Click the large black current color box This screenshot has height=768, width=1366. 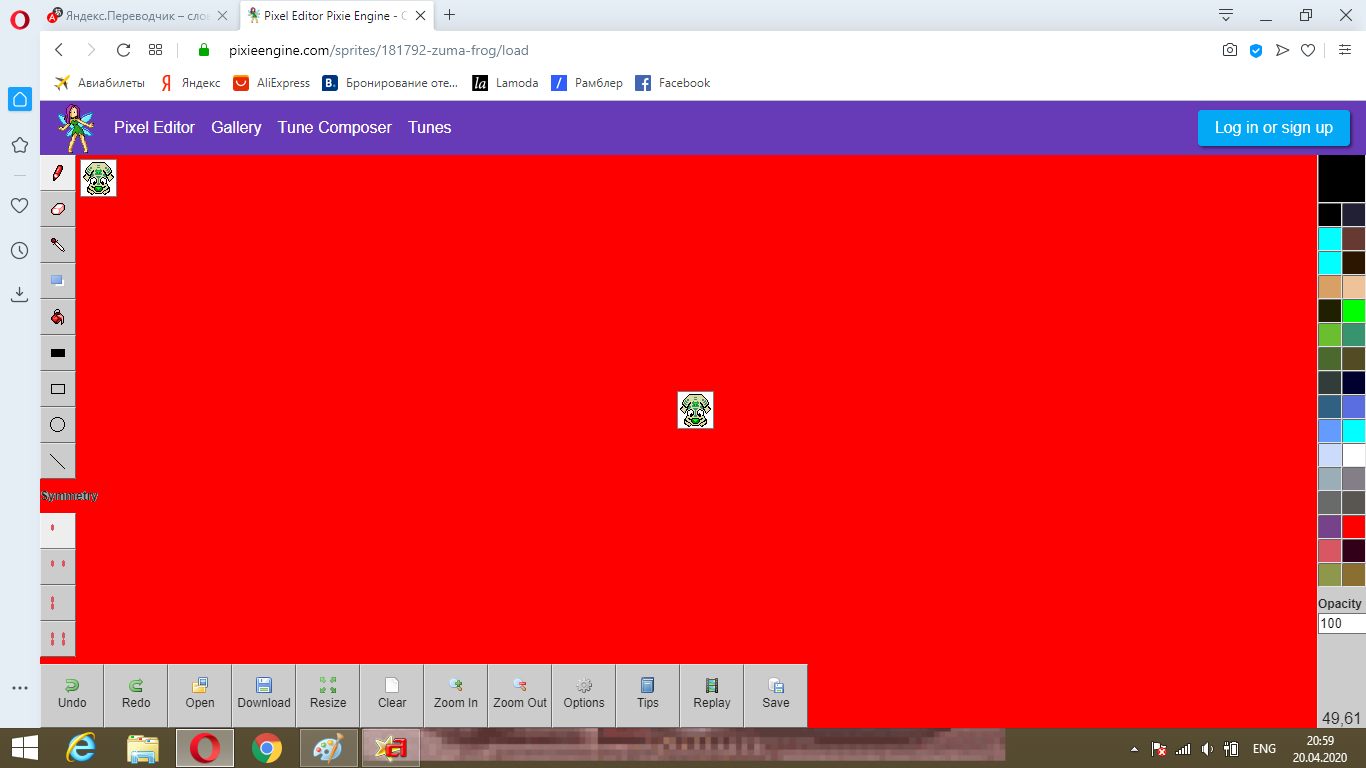coord(1342,179)
